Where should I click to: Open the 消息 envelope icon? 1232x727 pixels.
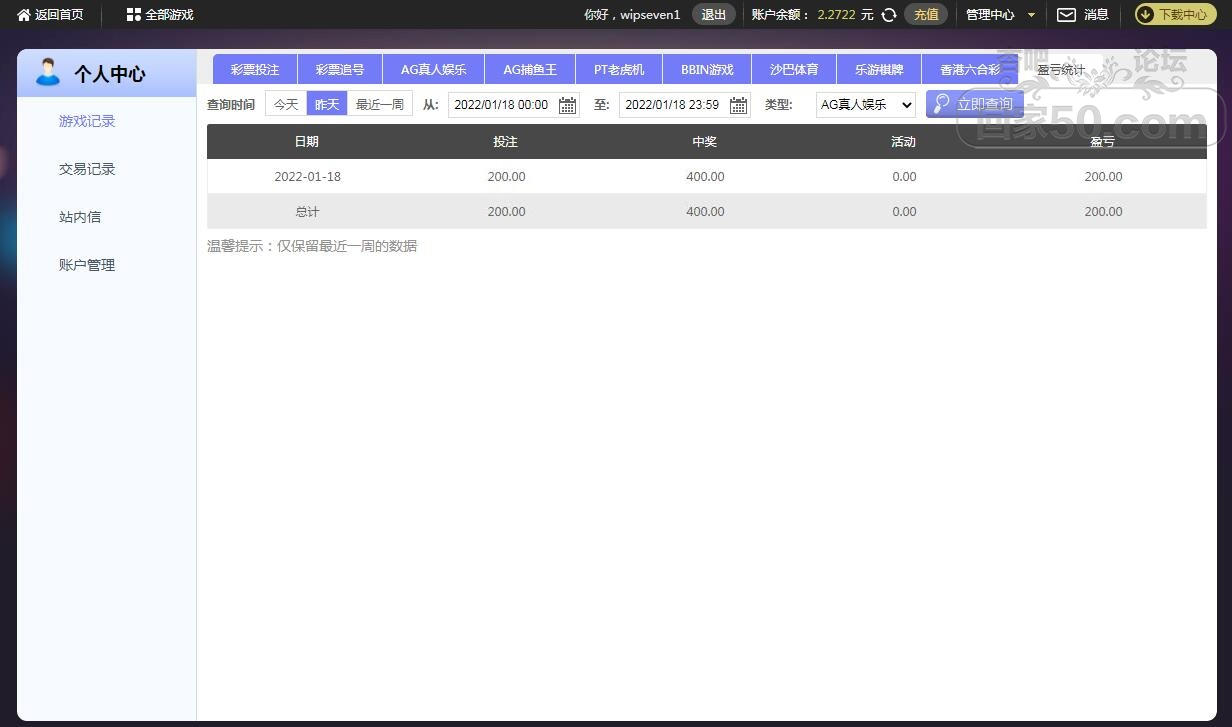(1066, 15)
